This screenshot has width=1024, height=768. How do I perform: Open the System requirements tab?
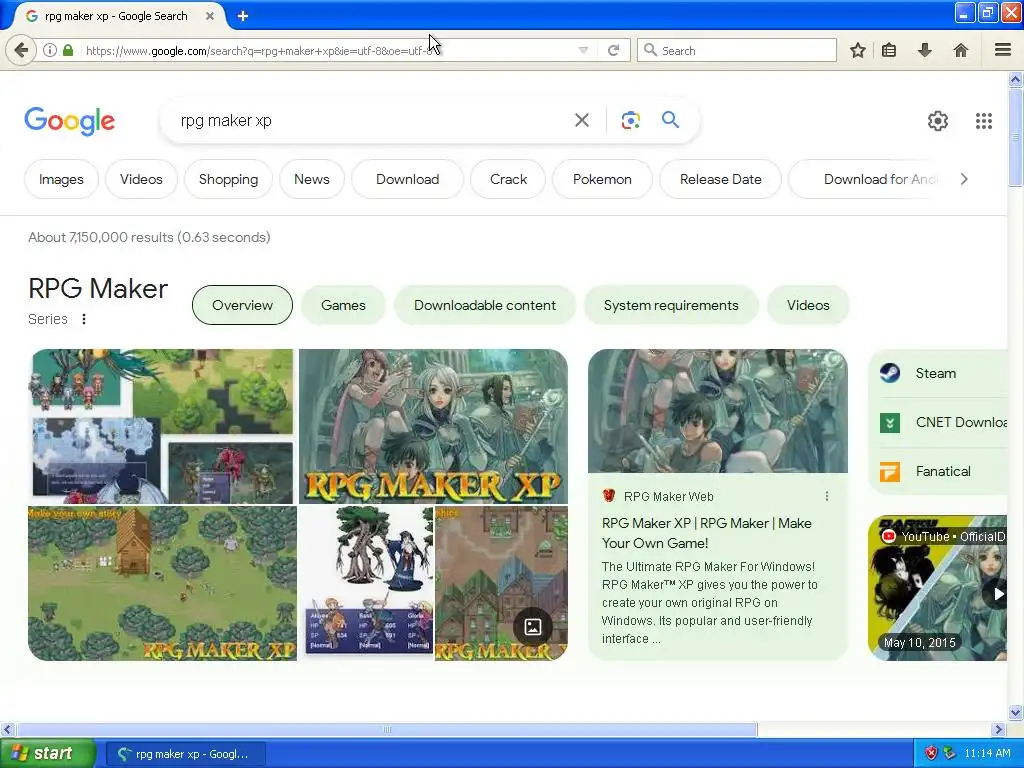(x=671, y=305)
